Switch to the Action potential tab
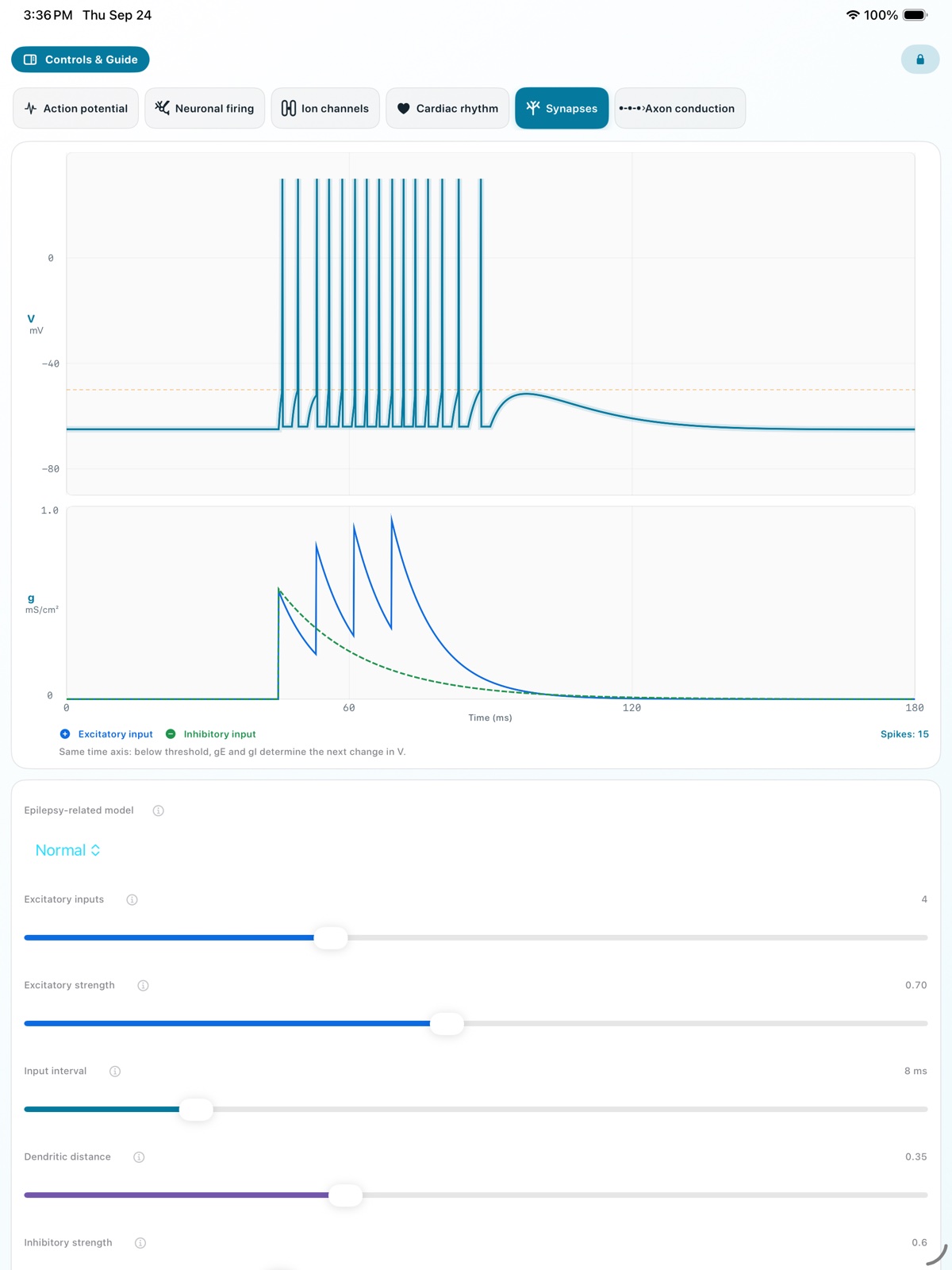Screen dimensions: 952x1270 pos(76,108)
